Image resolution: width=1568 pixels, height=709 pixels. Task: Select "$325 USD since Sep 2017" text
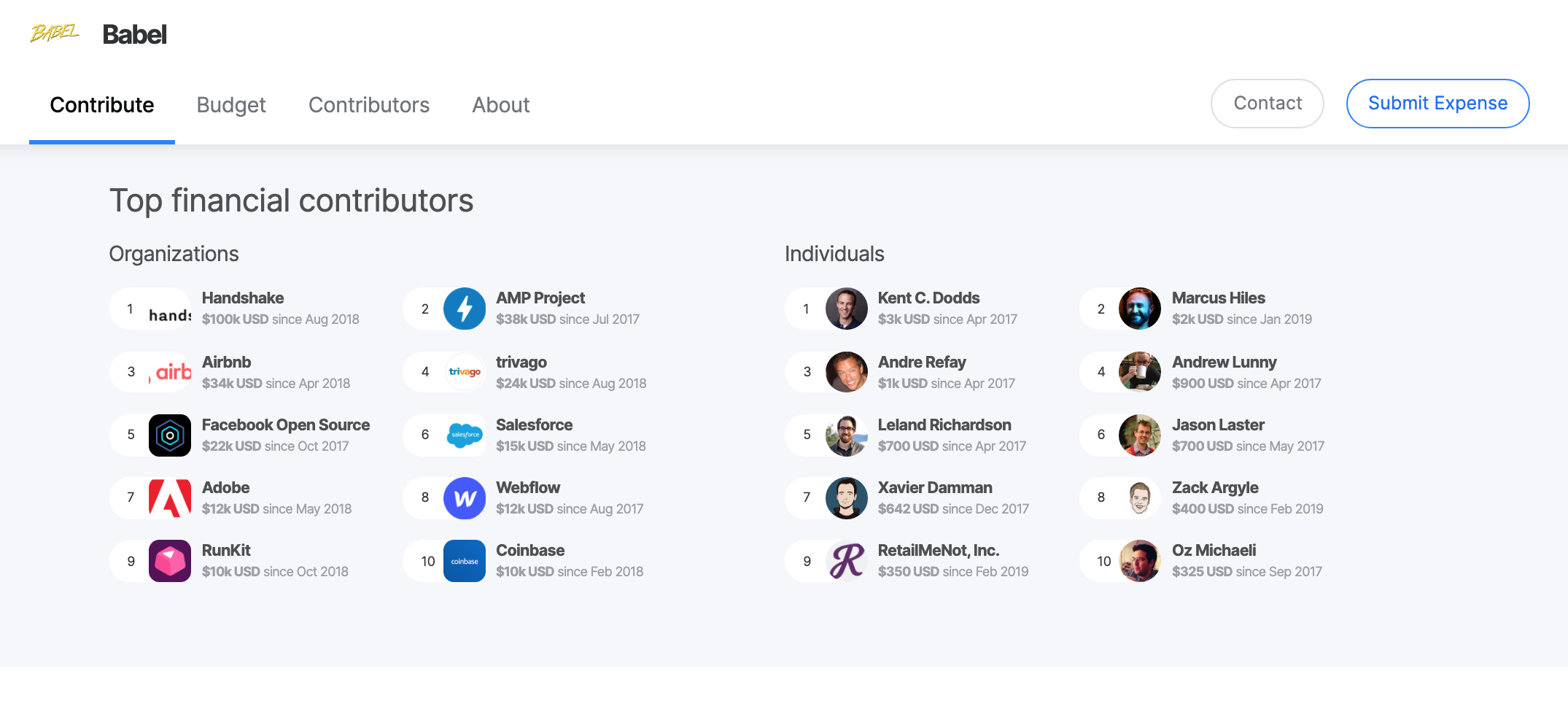[x=1247, y=571]
